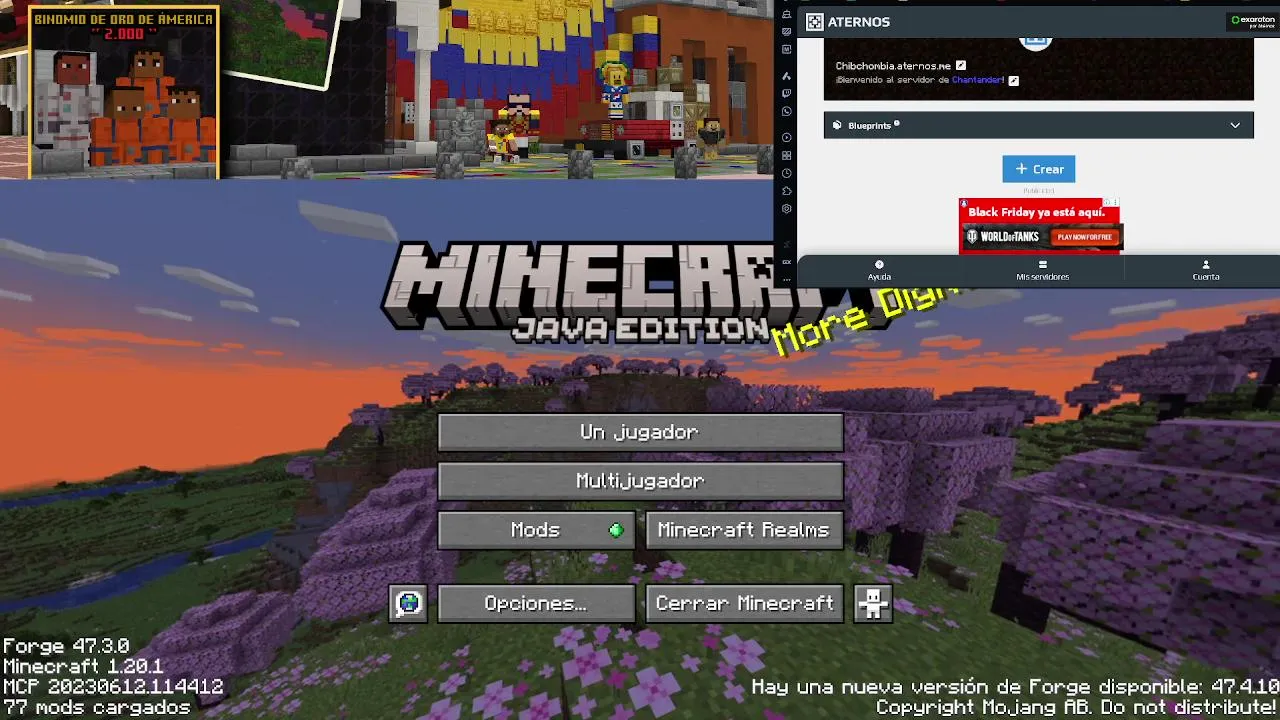
Task: Open Twitch in the browser sidebar
Action: [787, 93]
